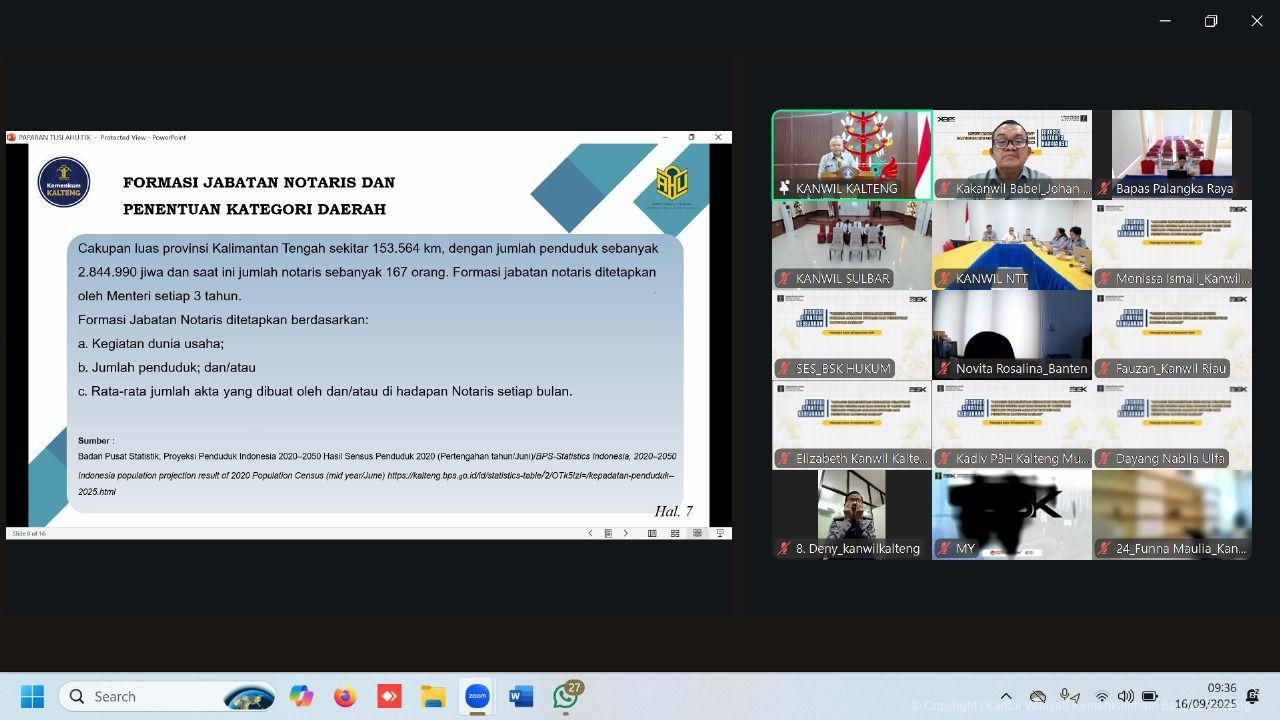The height and width of the screenshot is (720, 1280).
Task: Go to the previous slide in PowerPoint
Action: click(x=590, y=533)
